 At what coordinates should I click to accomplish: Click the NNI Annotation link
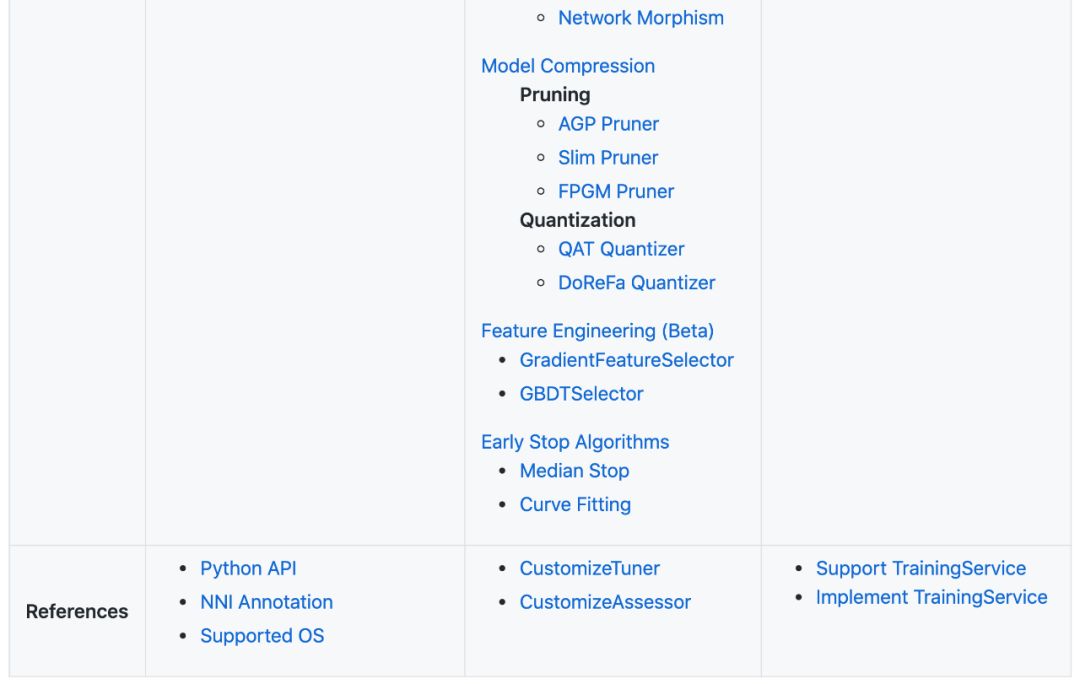pyautogui.click(x=266, y=602)
